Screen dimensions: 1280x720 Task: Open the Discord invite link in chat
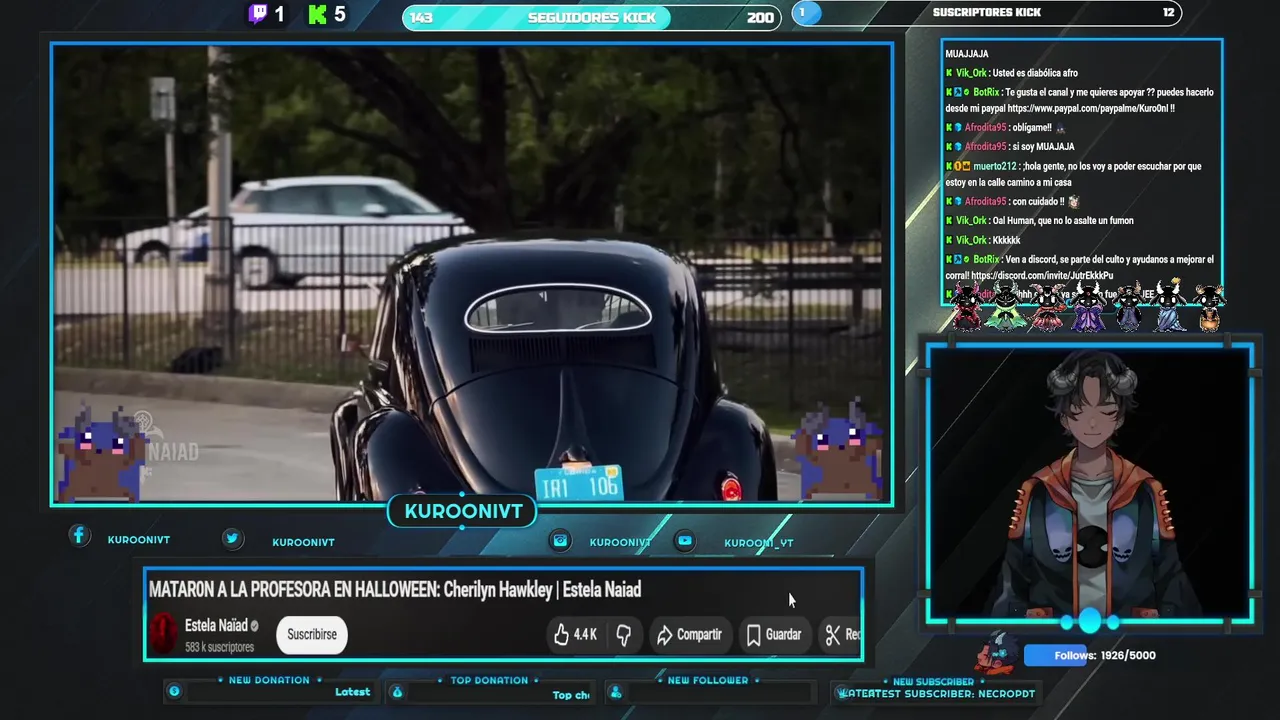click(x=1042, y=275)
